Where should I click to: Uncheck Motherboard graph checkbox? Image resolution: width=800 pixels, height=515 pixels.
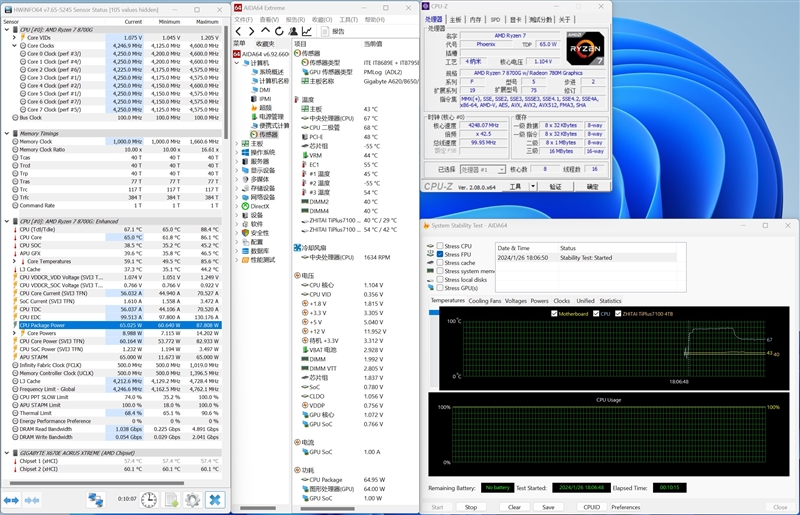coord(554,313)
